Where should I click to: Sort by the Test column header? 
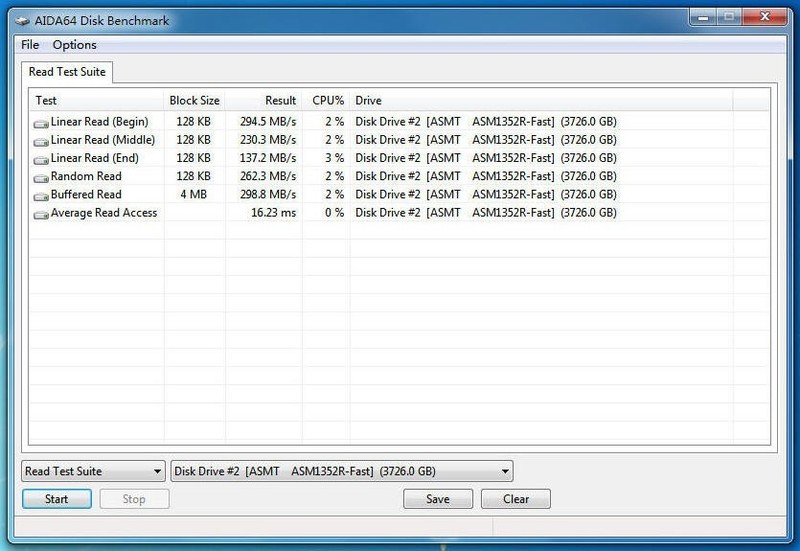pos(97,101)
